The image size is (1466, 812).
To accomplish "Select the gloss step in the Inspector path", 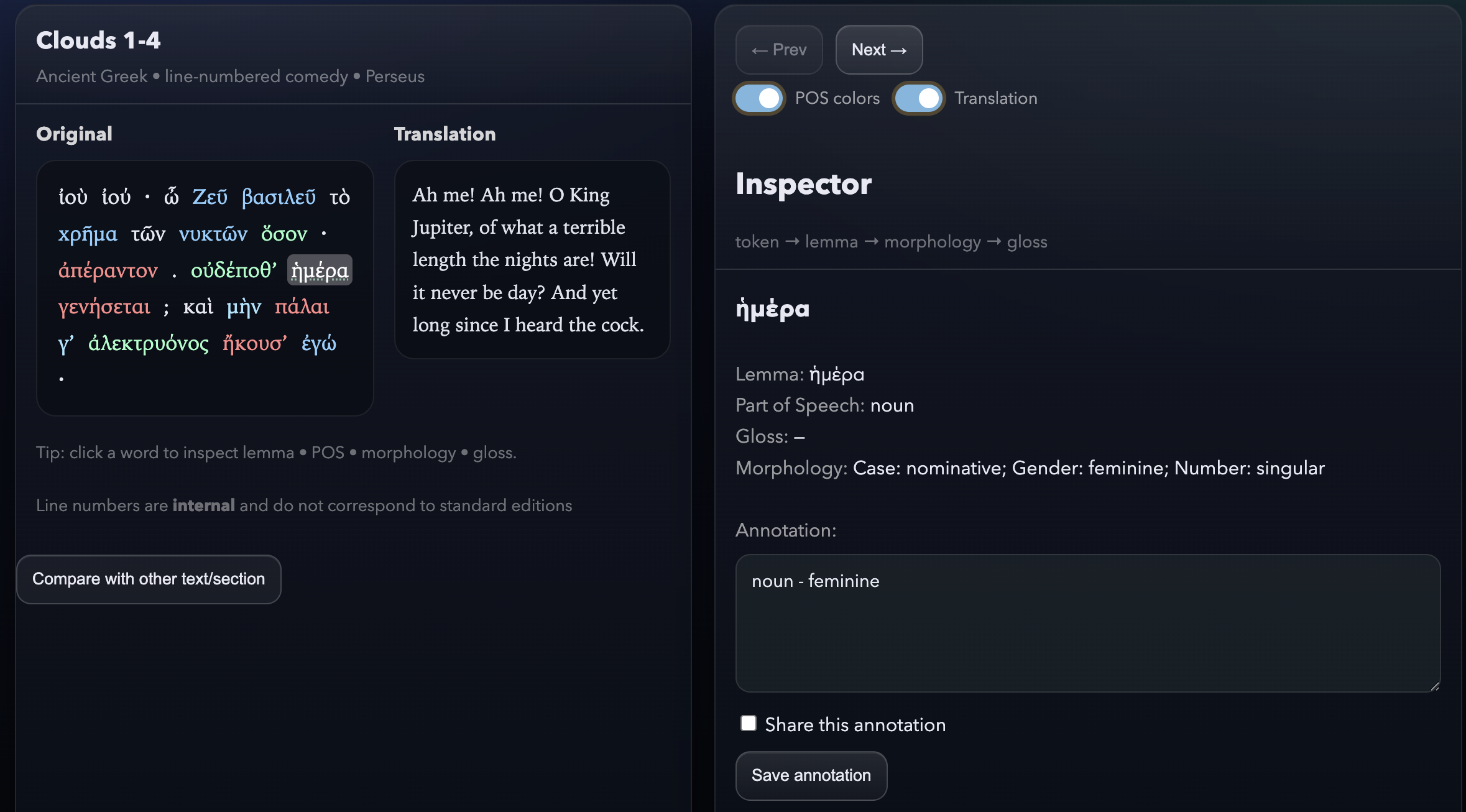I will [x=1026, y=242].
